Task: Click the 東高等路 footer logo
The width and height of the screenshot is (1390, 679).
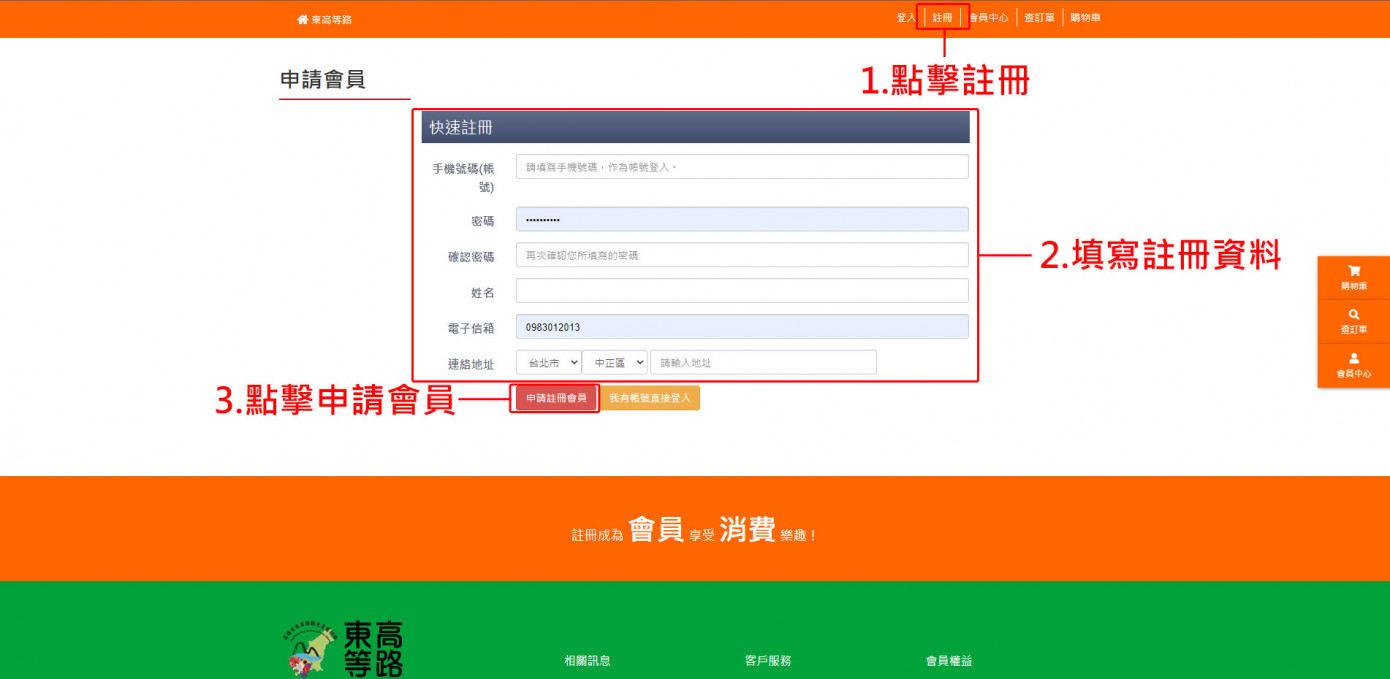Action: 343,649
